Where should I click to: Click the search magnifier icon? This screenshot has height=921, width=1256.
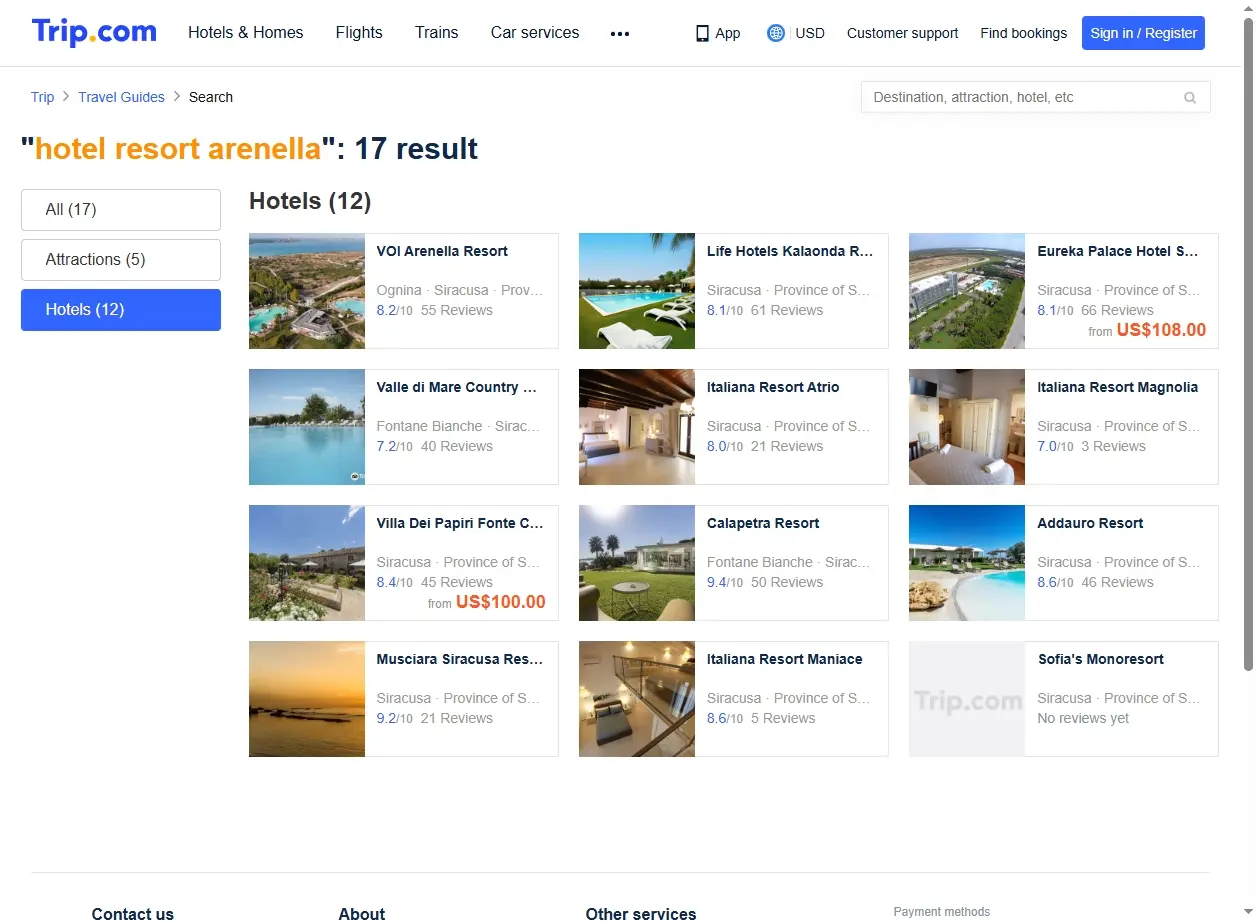pos(1190,97)
